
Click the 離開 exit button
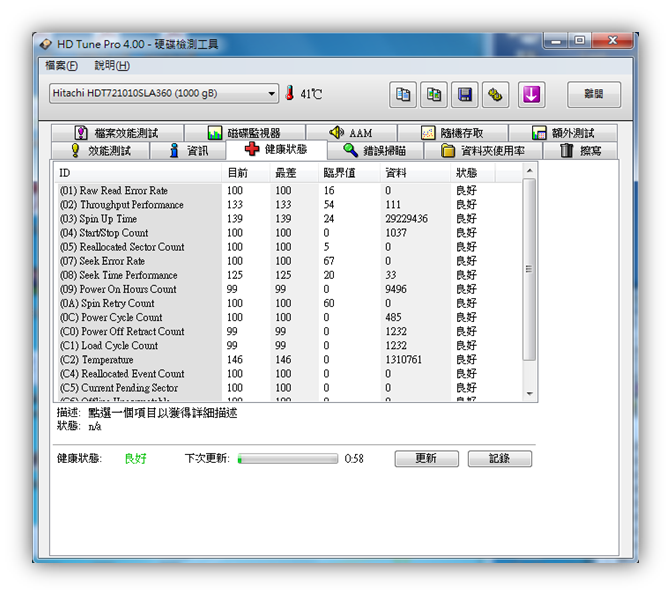(594, 94)
